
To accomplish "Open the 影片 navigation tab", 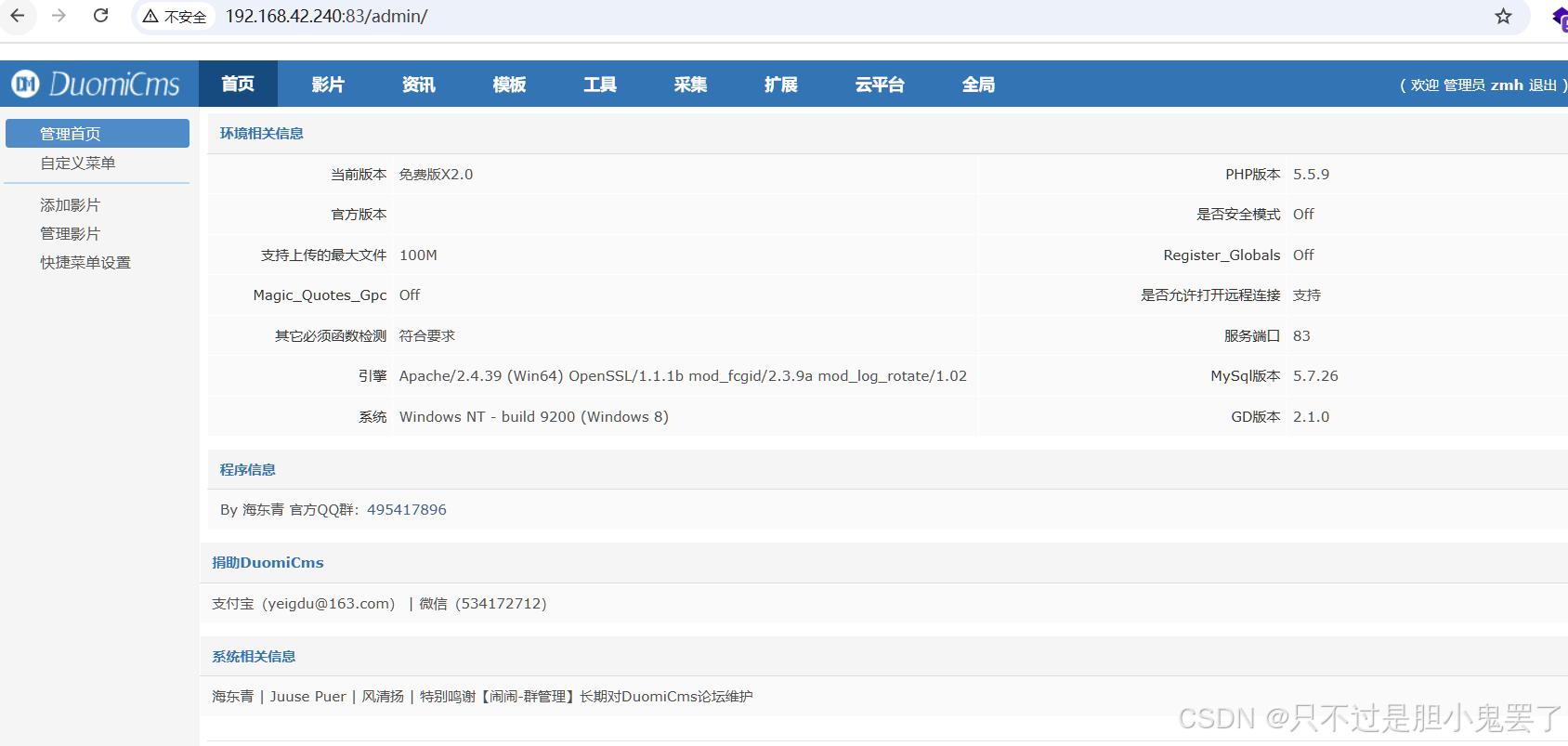I will pyautogui.click(x=328, y=85).
